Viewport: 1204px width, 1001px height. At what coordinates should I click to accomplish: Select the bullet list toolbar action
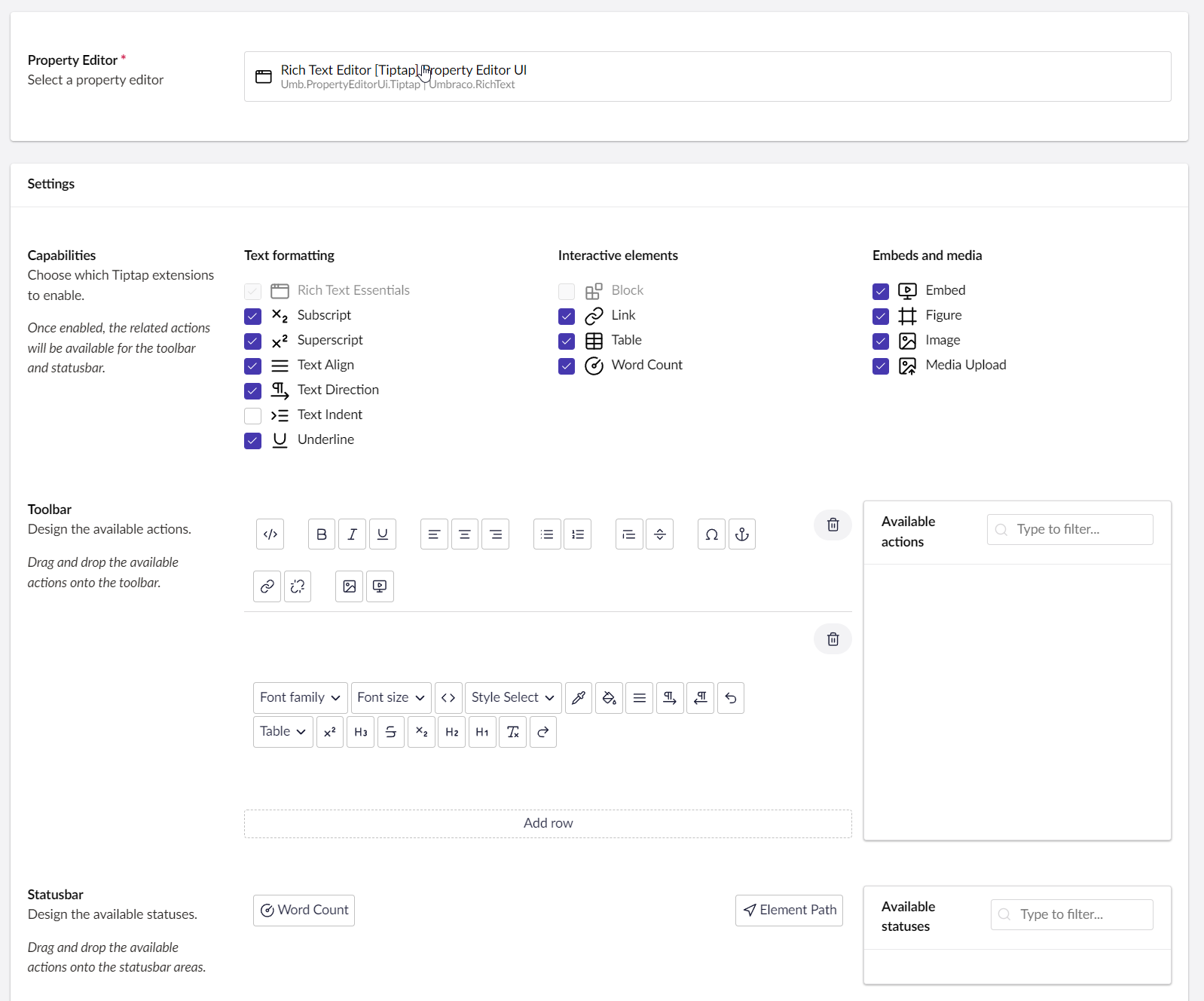[547, 534]
